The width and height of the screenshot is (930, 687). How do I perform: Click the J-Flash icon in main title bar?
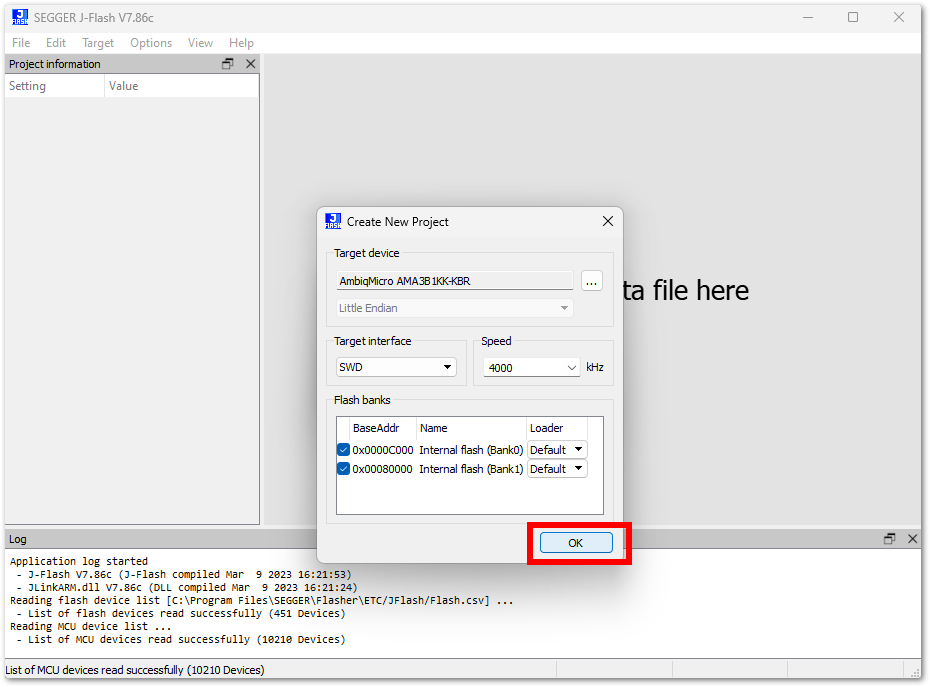click(20, 17)
